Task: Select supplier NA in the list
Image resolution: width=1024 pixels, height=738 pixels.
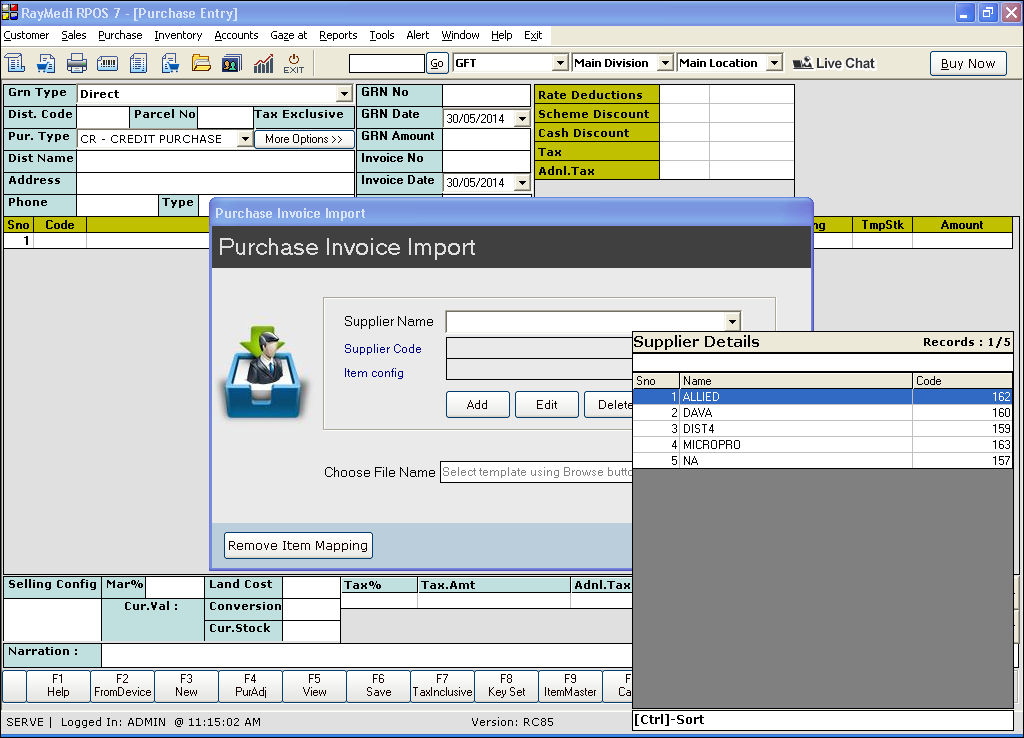Action: 823,460
